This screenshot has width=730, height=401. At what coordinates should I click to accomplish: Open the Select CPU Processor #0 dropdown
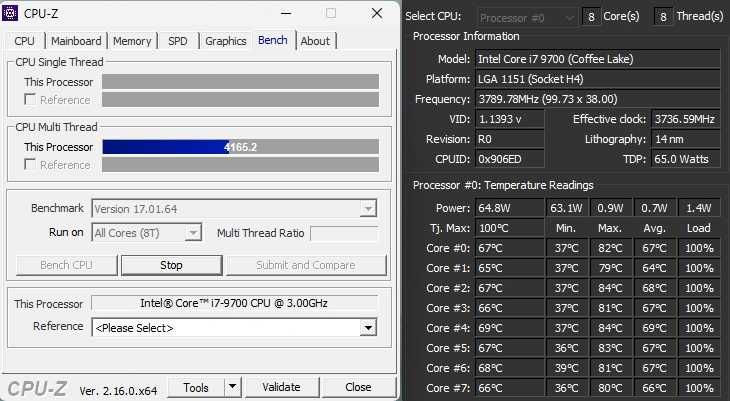click(527, 18)
